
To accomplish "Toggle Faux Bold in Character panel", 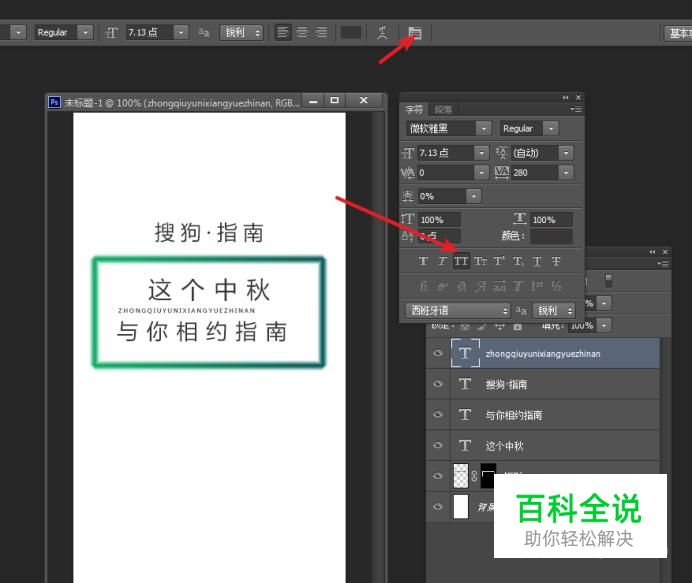I will click(x=423, y=261).
